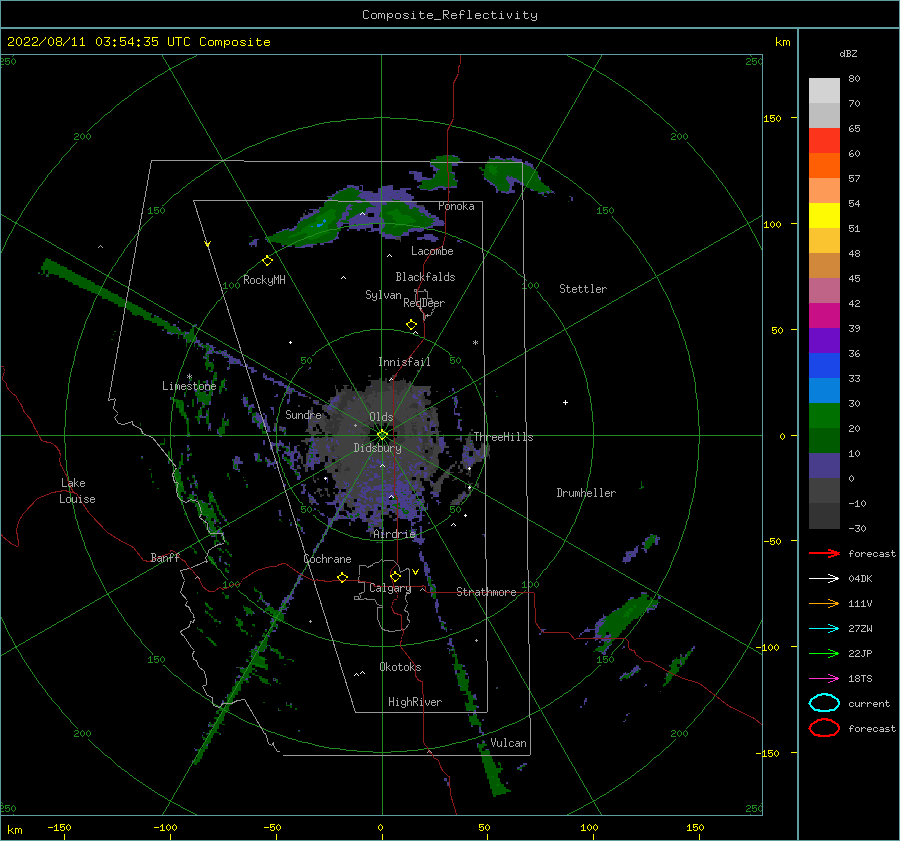Click the red forecast ellipse symbol
Viewport: 900px width, 841px height.
click(x=824, y=728)
